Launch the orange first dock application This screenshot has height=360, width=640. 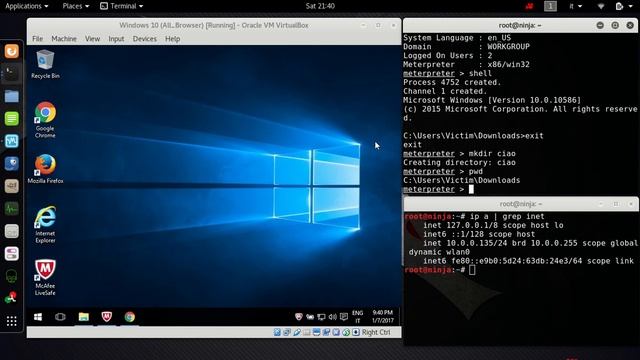[11, 51]
